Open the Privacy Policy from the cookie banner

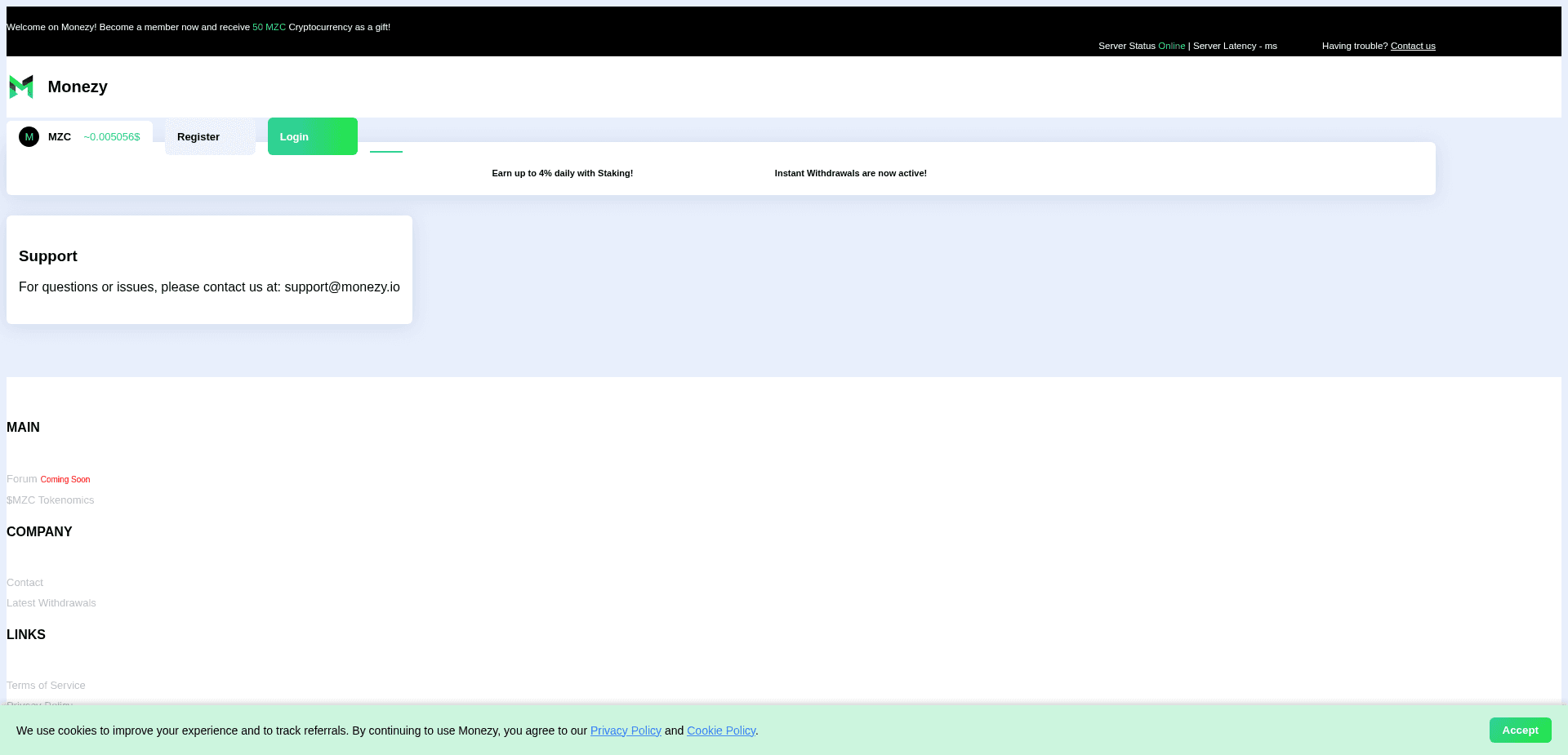pos(625,731)
